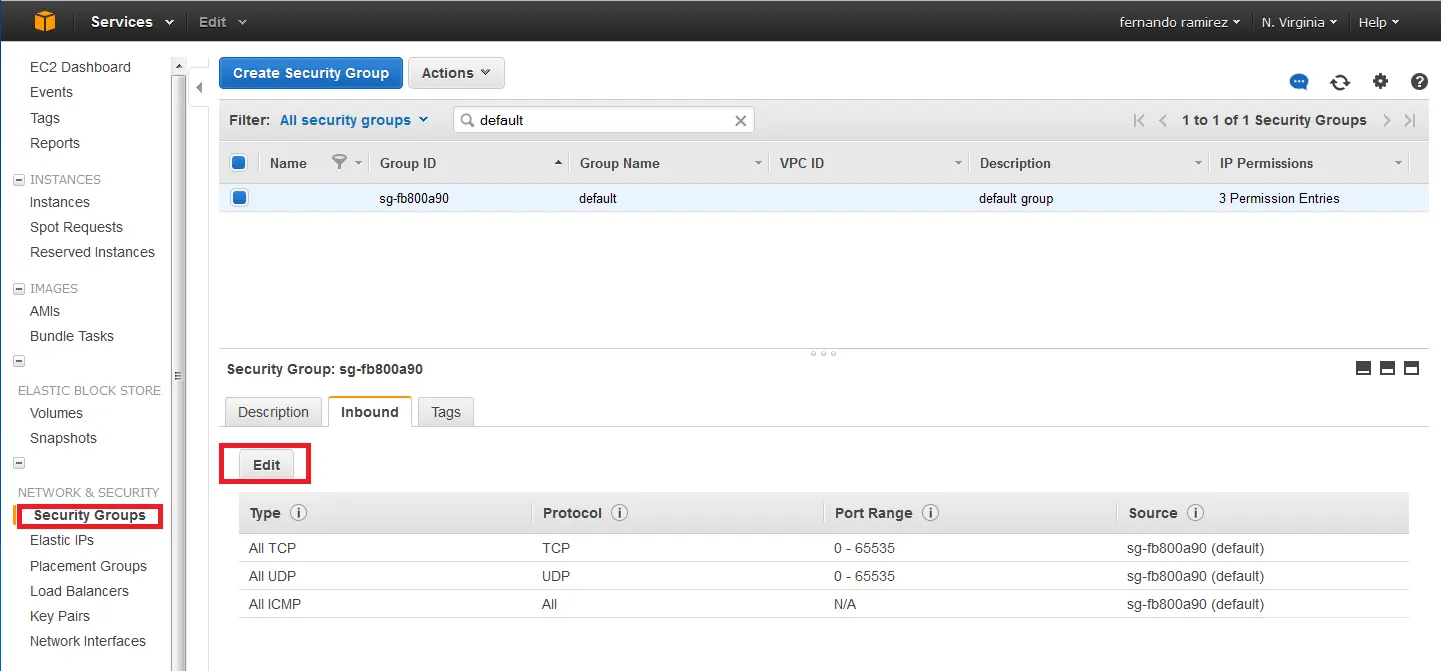This screenshot has height=671, width=1448.
Task: Open Snapshots in the sidebar
Action: click(63, 438)
